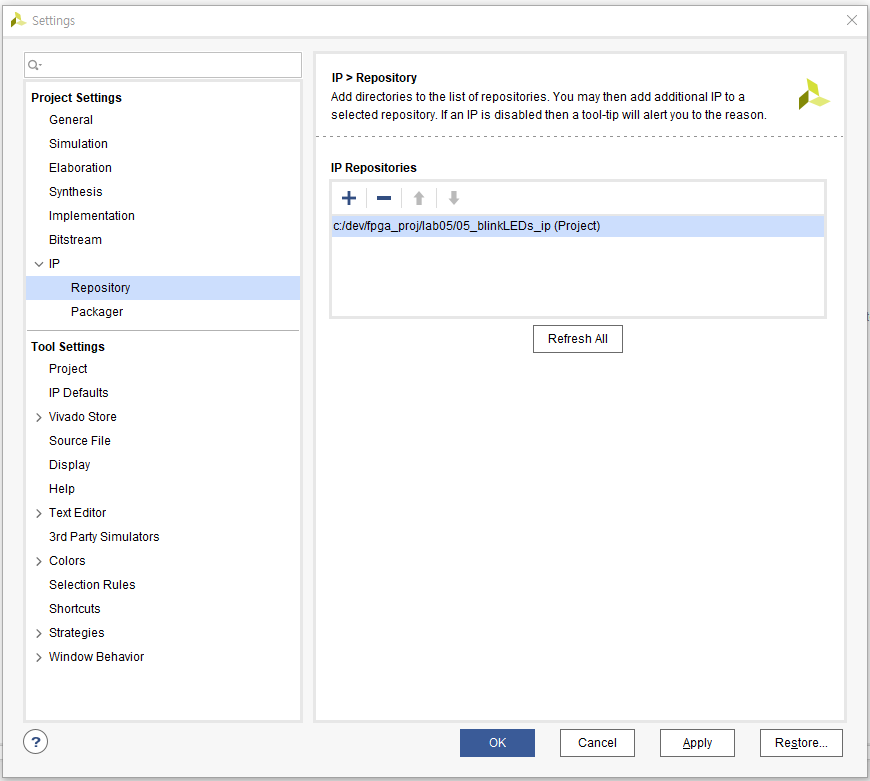
Task: Open Display settings
Action: pos(69,465)
